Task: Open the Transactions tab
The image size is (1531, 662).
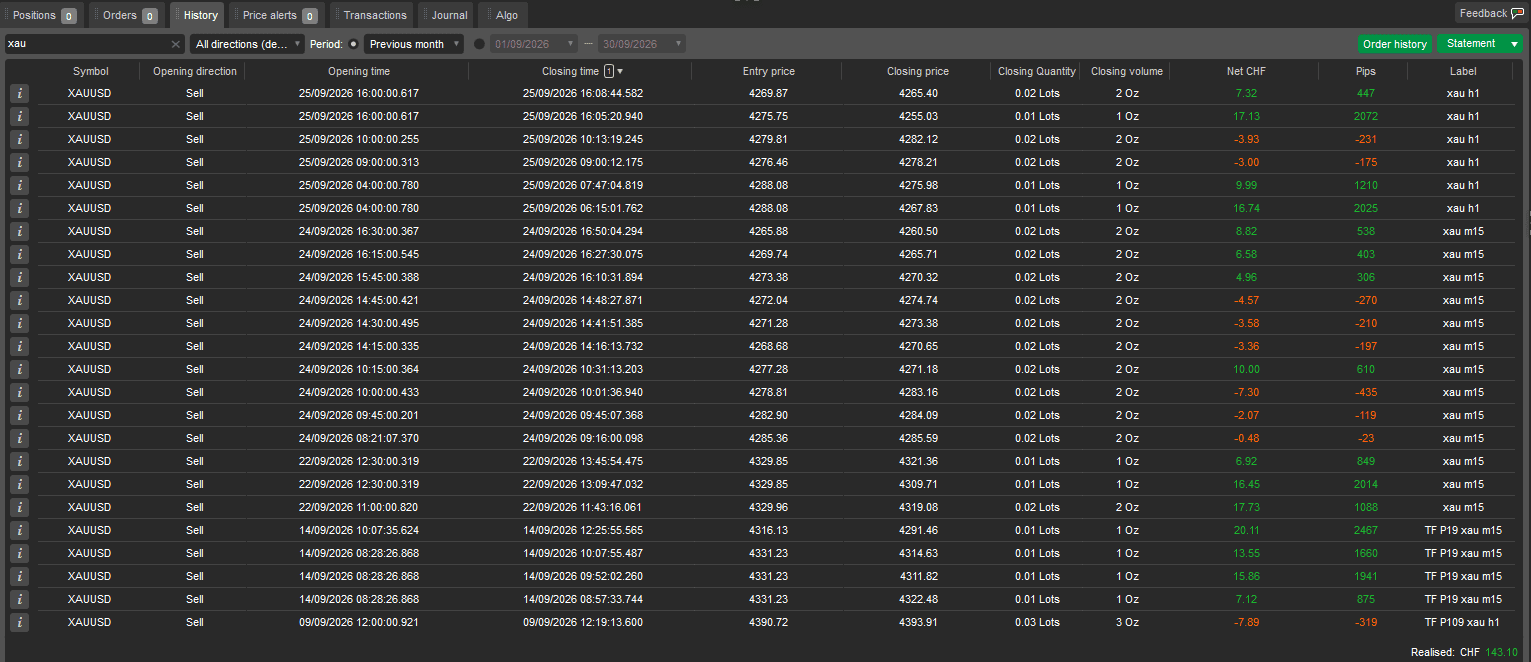Action: [x=372, y=15]
